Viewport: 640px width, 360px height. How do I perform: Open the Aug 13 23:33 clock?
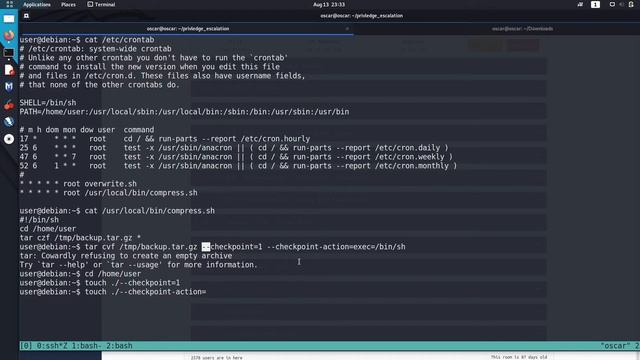pyautogui.click(x=329, y=4)
